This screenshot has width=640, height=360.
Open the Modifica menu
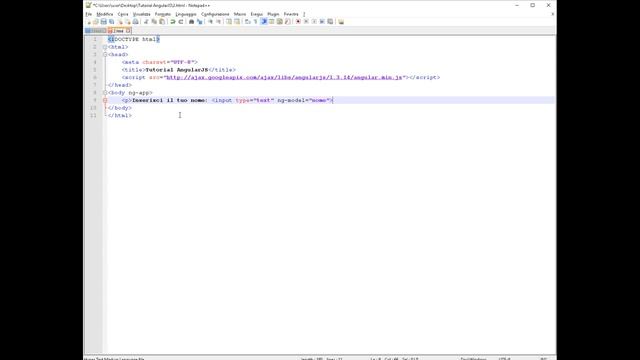click(x=105, y=14)
